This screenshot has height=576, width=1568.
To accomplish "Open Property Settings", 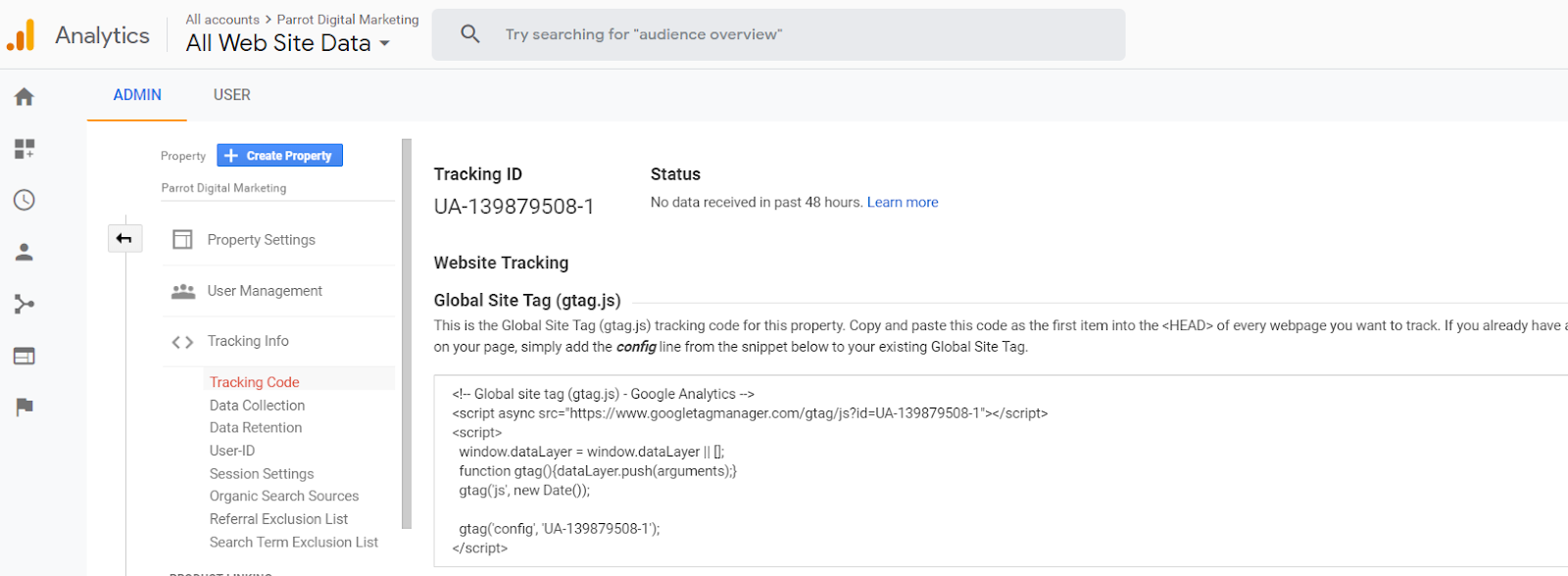I will (261, 240).
